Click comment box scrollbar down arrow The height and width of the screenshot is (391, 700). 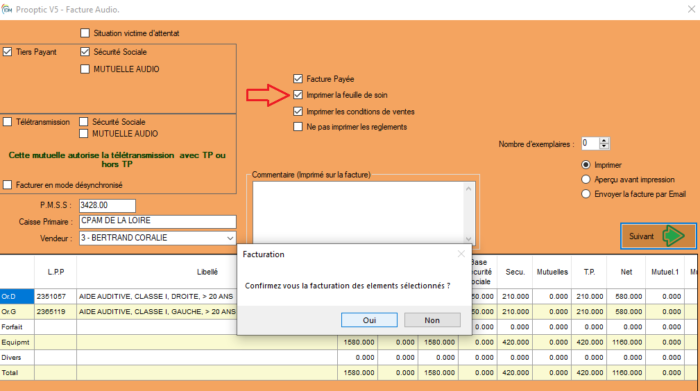click(x=468, y=239)
